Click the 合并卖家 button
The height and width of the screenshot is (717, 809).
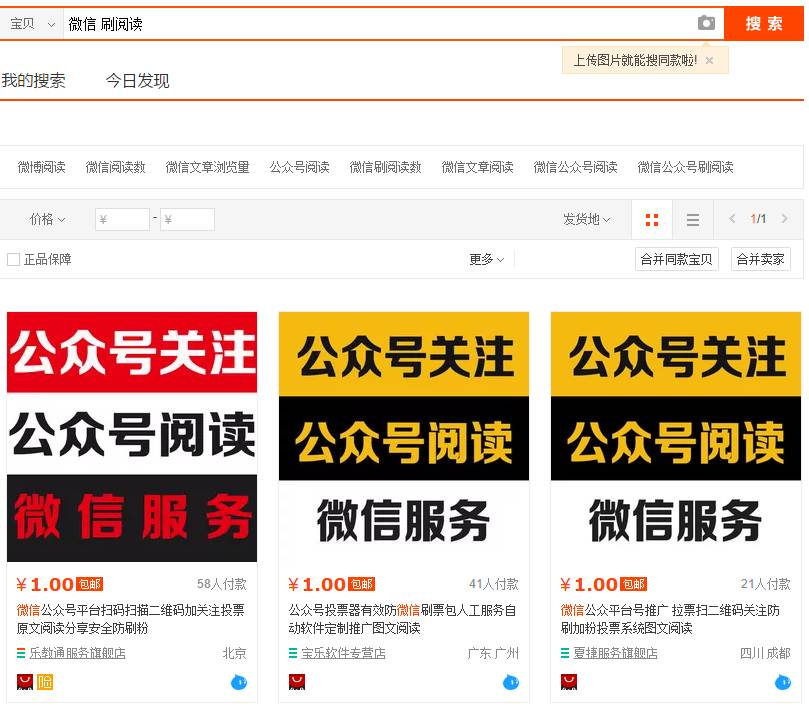761,259
